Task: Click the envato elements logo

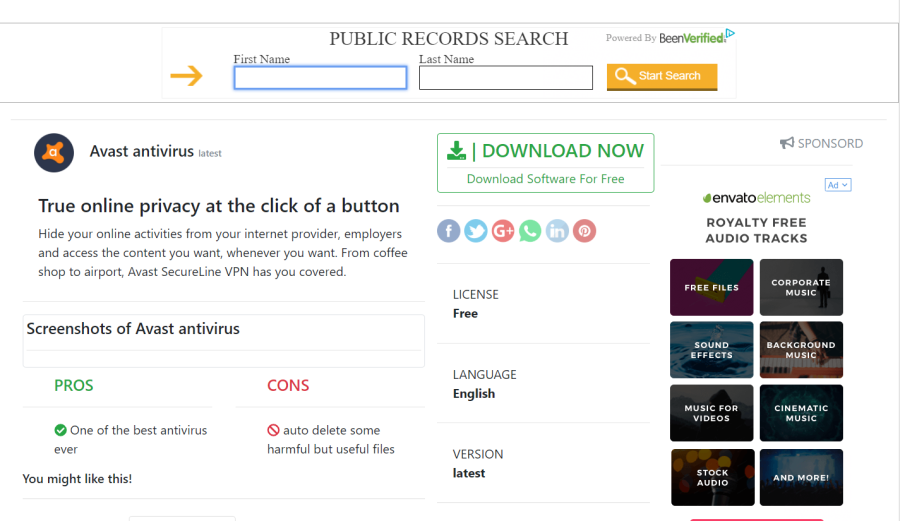Action: tap(757, 198)
